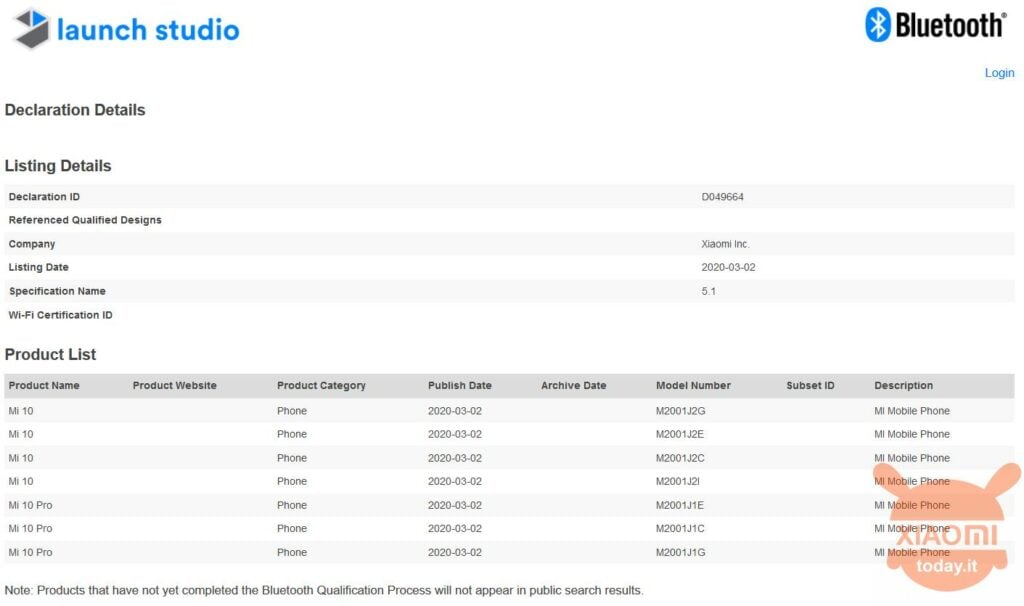Screen dimensions: 1024x606
Task: Click the Product Name column header
Action: 44,385
